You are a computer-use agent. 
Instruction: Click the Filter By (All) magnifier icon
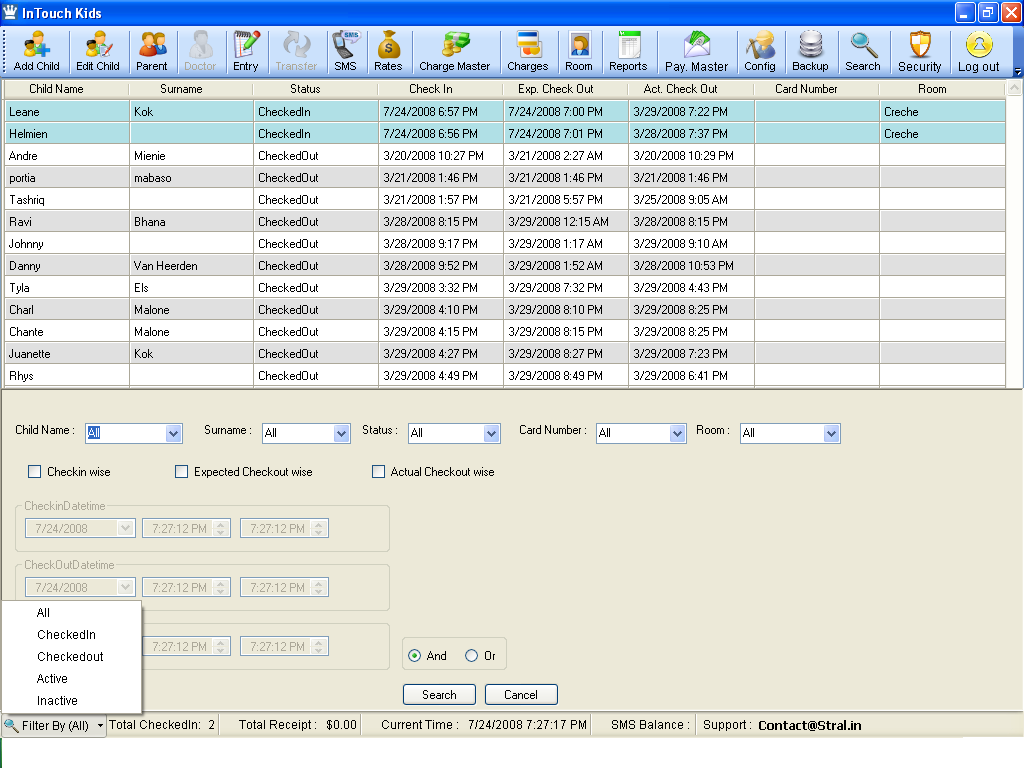click(11, 725)
